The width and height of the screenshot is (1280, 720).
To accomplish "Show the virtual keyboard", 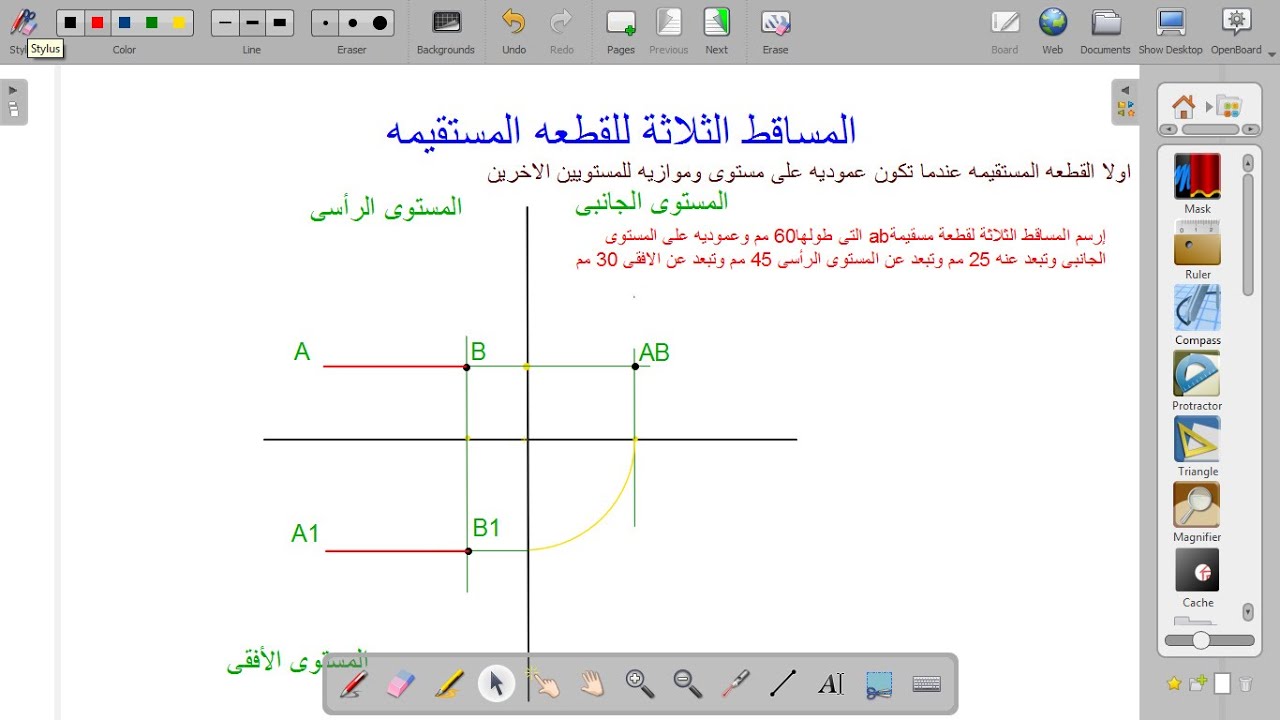I will click(927, 684).
